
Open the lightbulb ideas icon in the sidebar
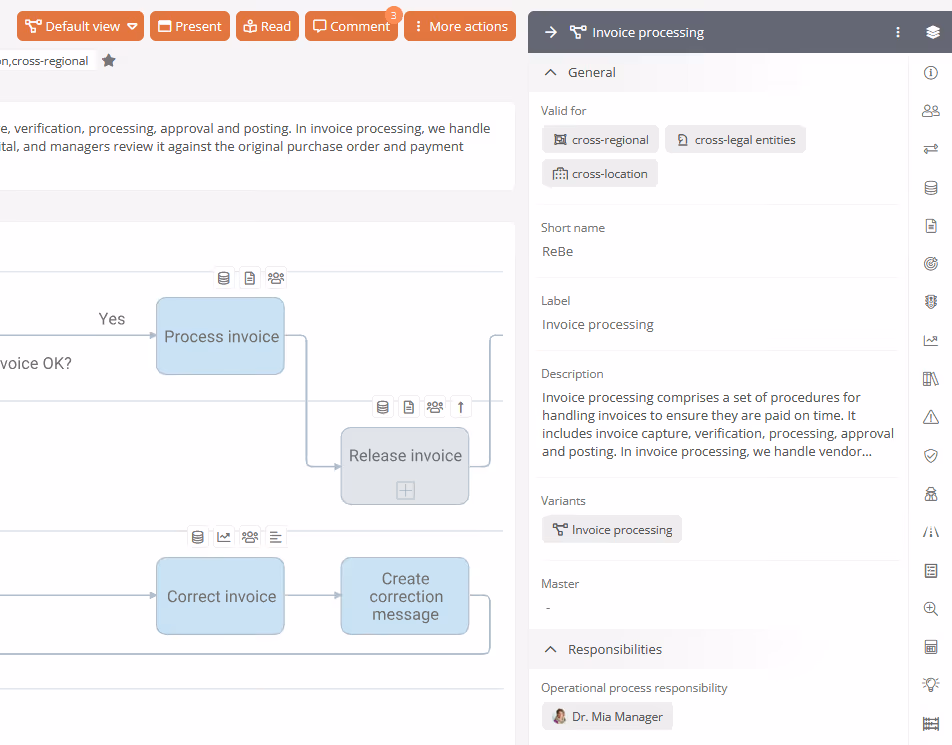(930, 685)
